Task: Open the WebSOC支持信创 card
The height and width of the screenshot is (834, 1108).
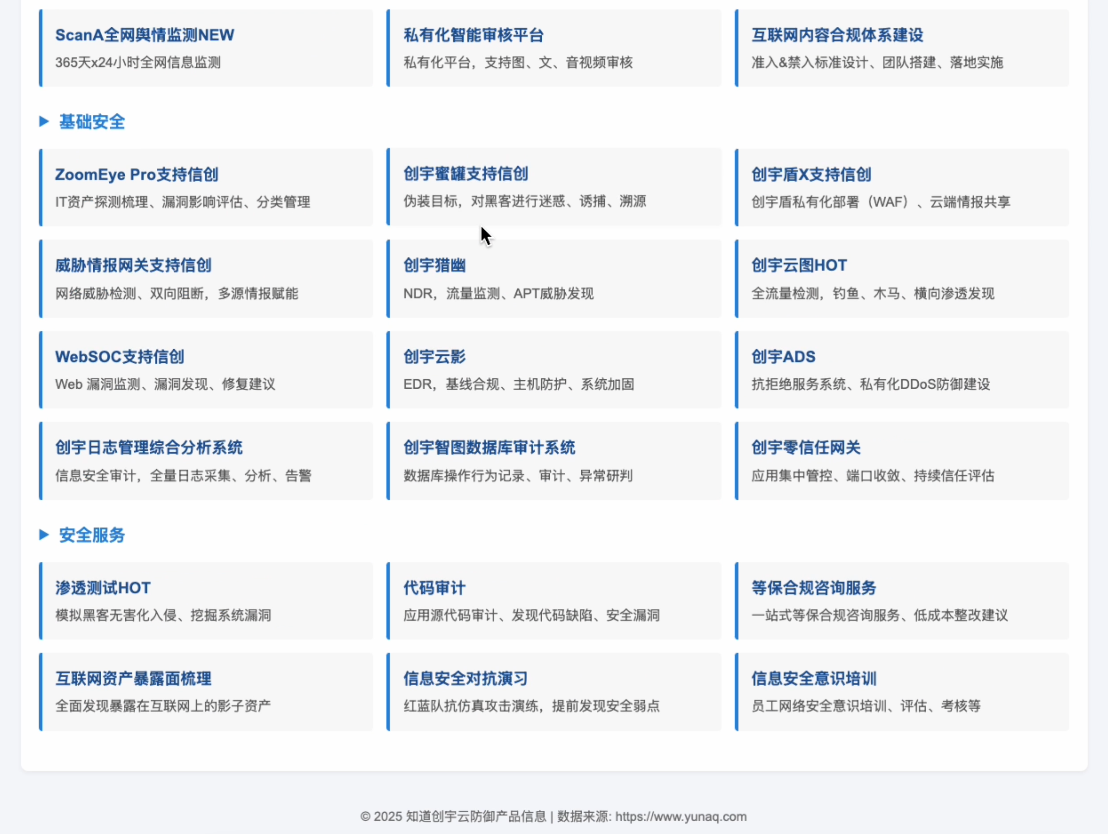Action: [x=206, y=370]
